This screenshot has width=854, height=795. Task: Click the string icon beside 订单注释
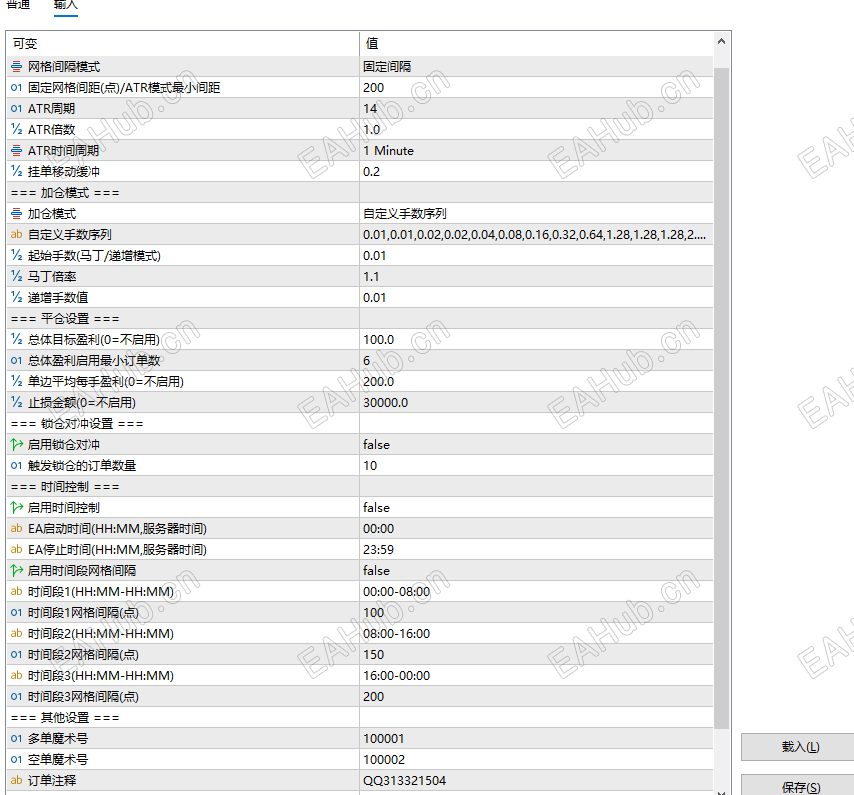(x=16, y=780)
